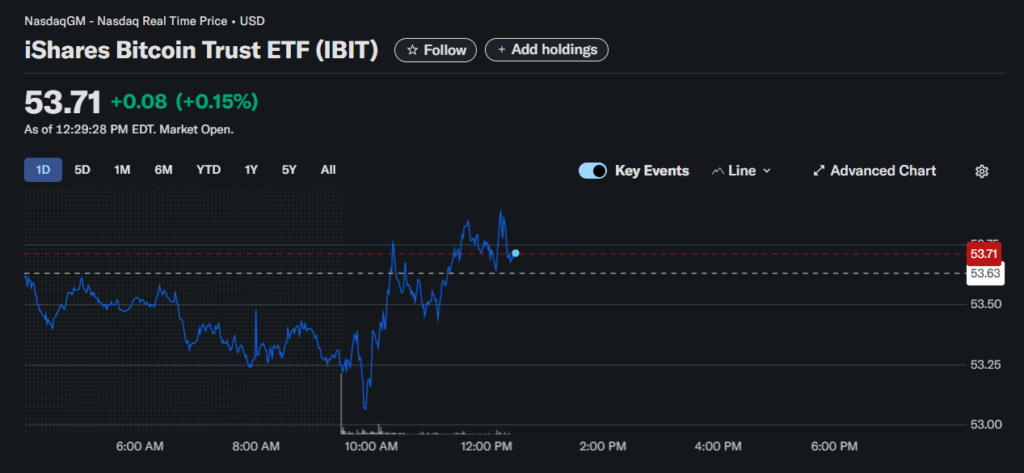Click the 12:00 PM time label
Viewport: 1024px width, 473px height.
pos(489,447)
